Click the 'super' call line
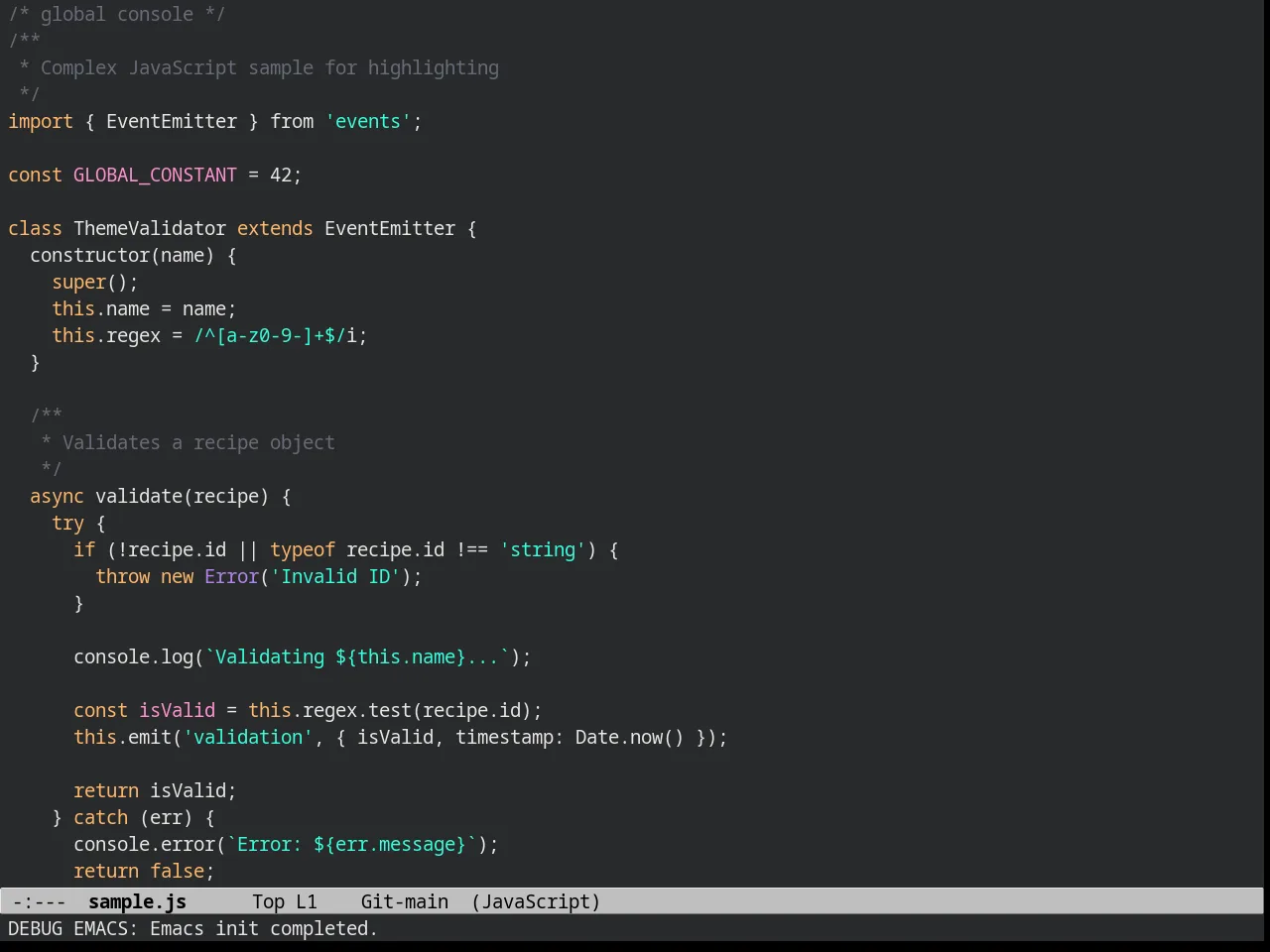This screenshot has height=952, width=1270. coord(95,282)
